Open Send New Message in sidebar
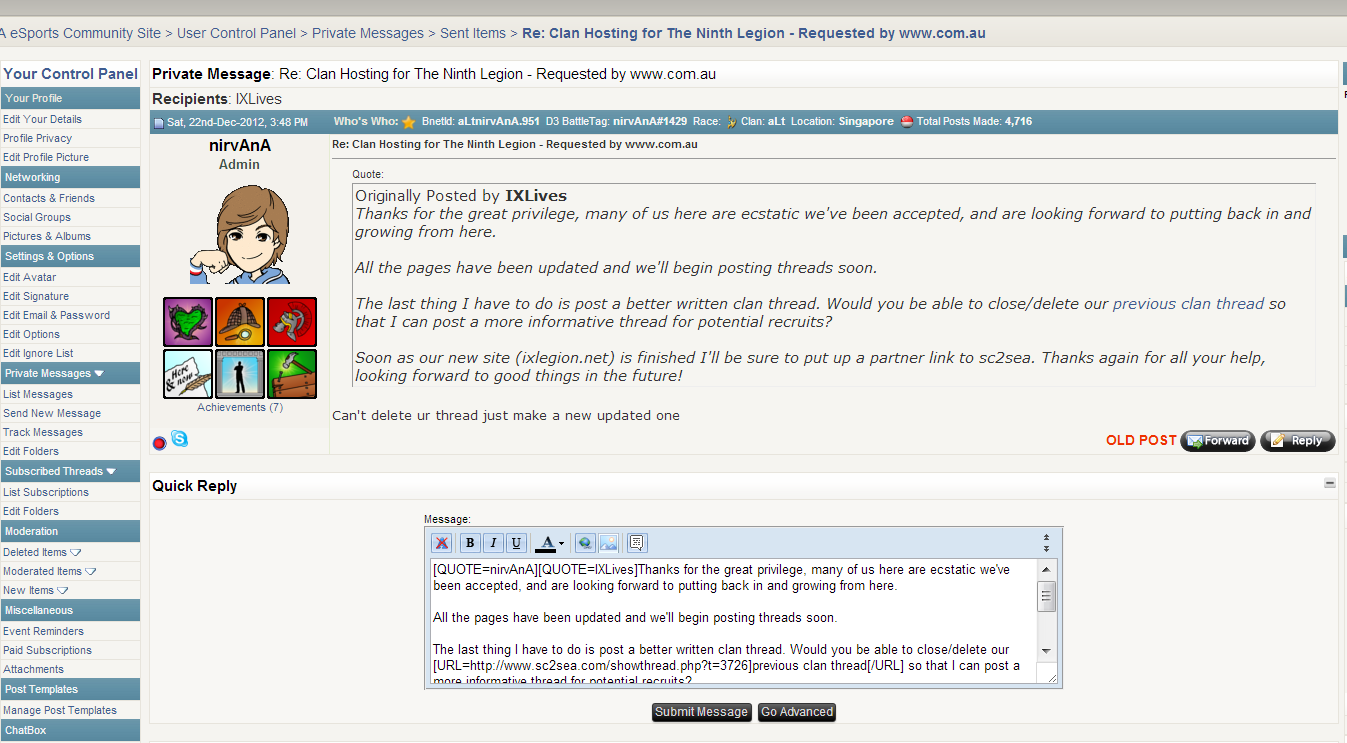 52,413
